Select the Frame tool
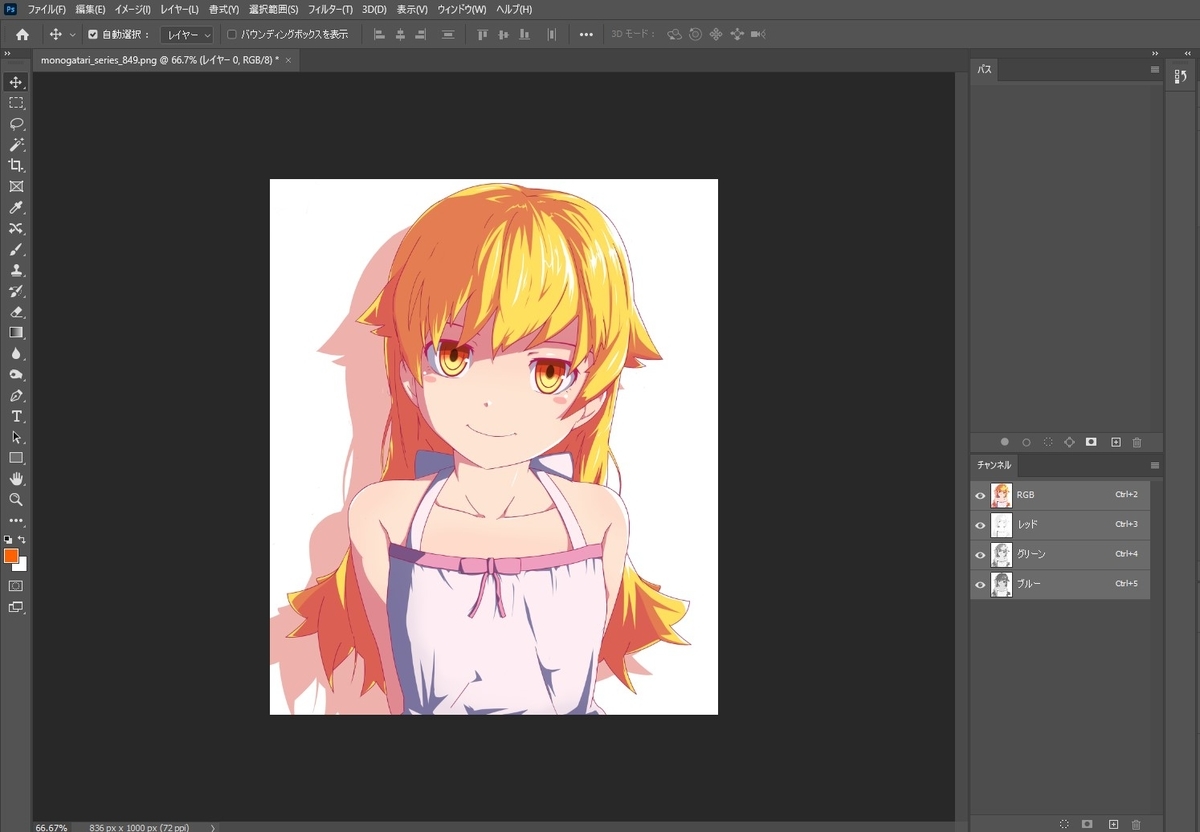The image size is (1200, 832). pyautogui.click(x=16, y=187)
